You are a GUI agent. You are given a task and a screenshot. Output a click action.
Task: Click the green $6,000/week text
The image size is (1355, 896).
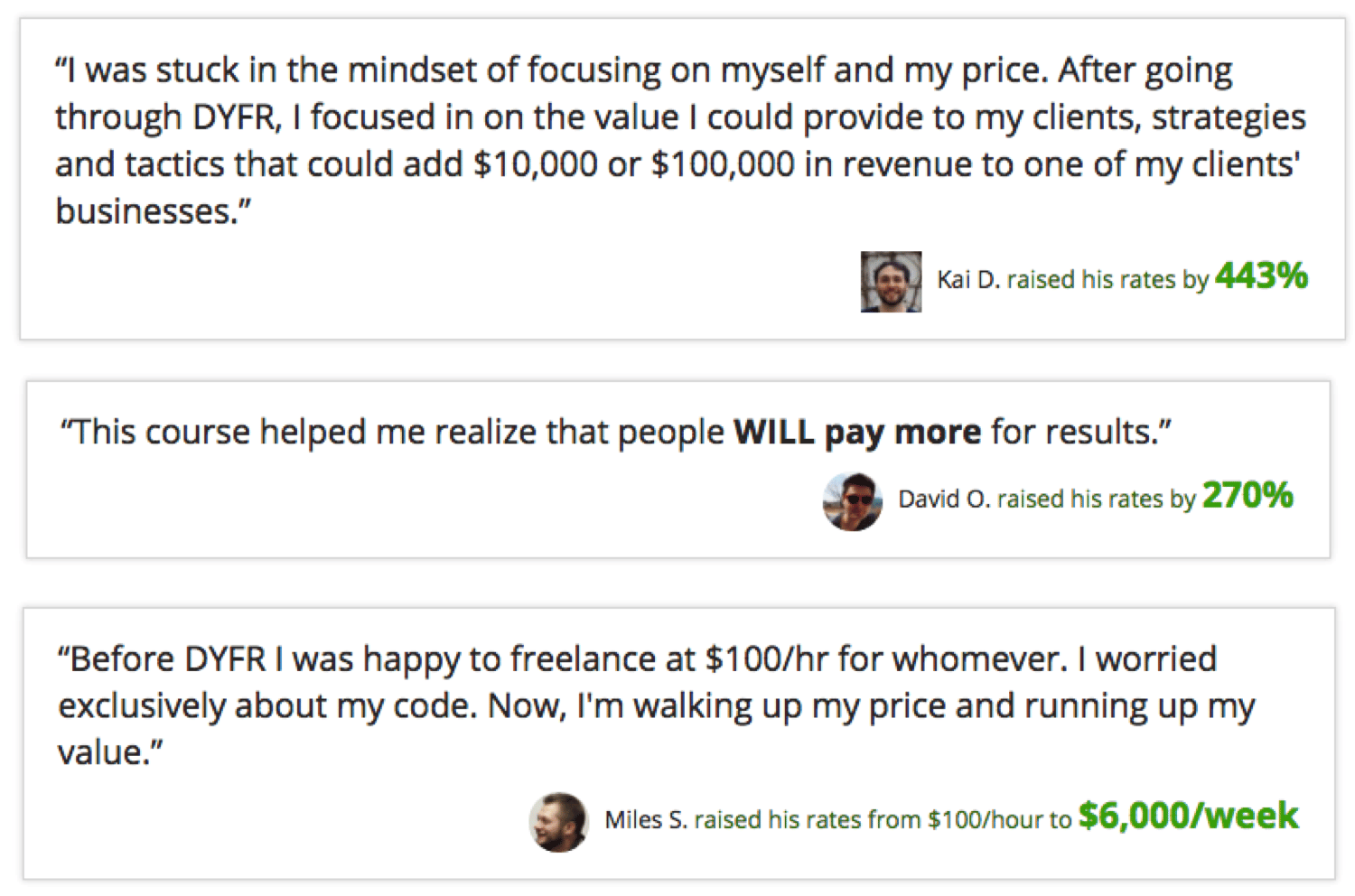point(1188,817)
